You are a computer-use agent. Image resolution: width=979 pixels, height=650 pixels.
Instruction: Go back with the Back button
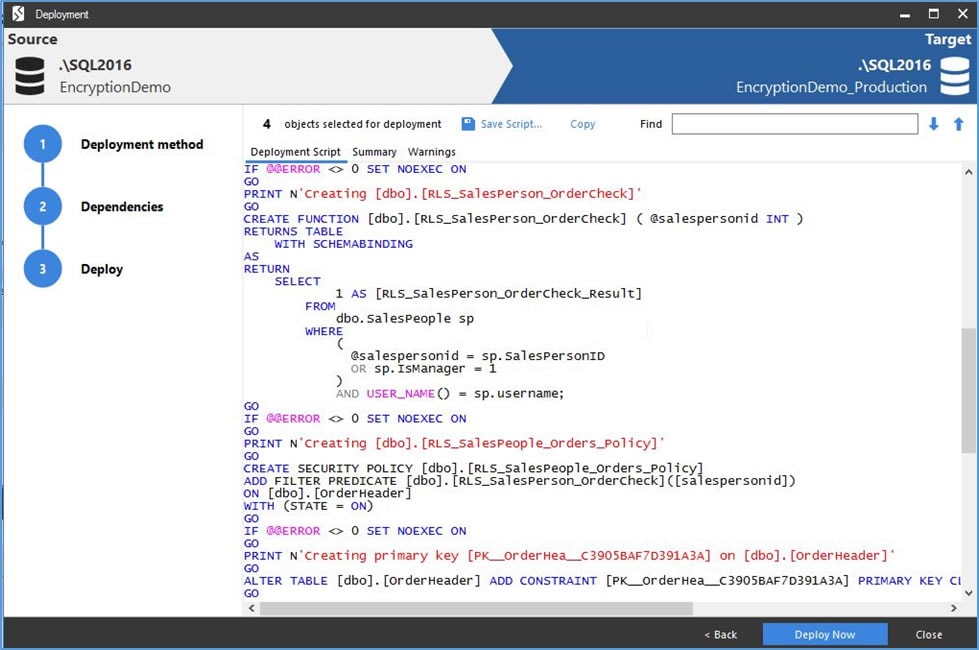pyautogui.click(x=720, y=634)
